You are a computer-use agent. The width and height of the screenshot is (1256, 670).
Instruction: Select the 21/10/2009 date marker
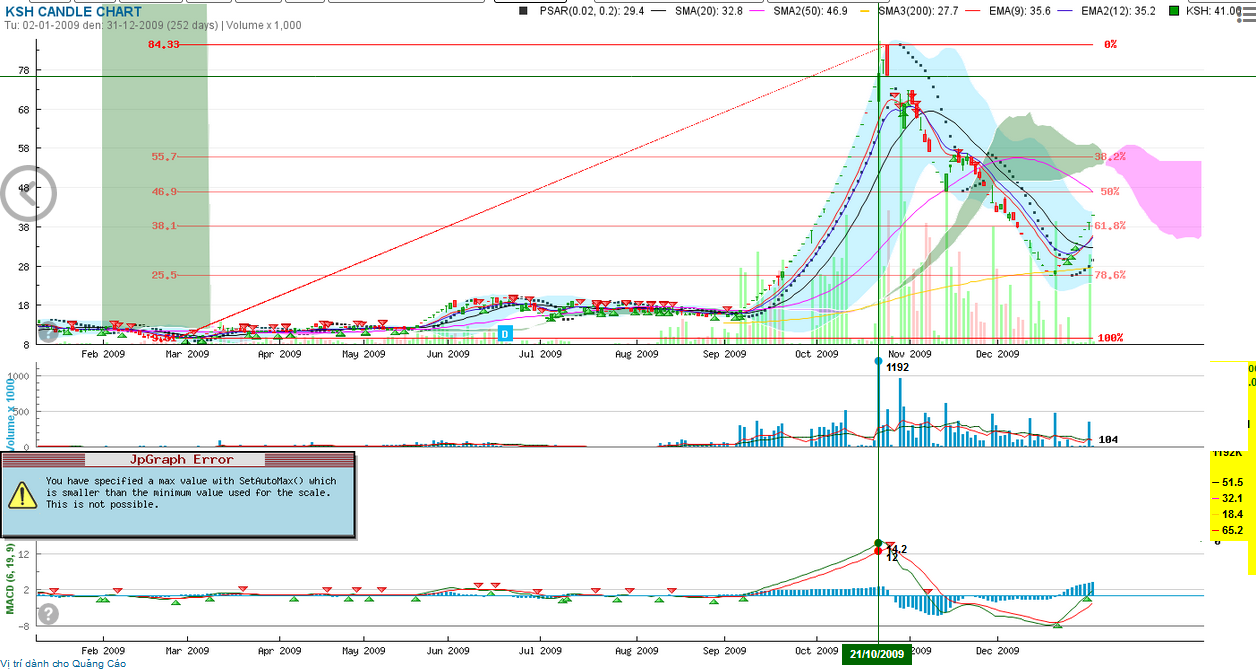(878, 654)
